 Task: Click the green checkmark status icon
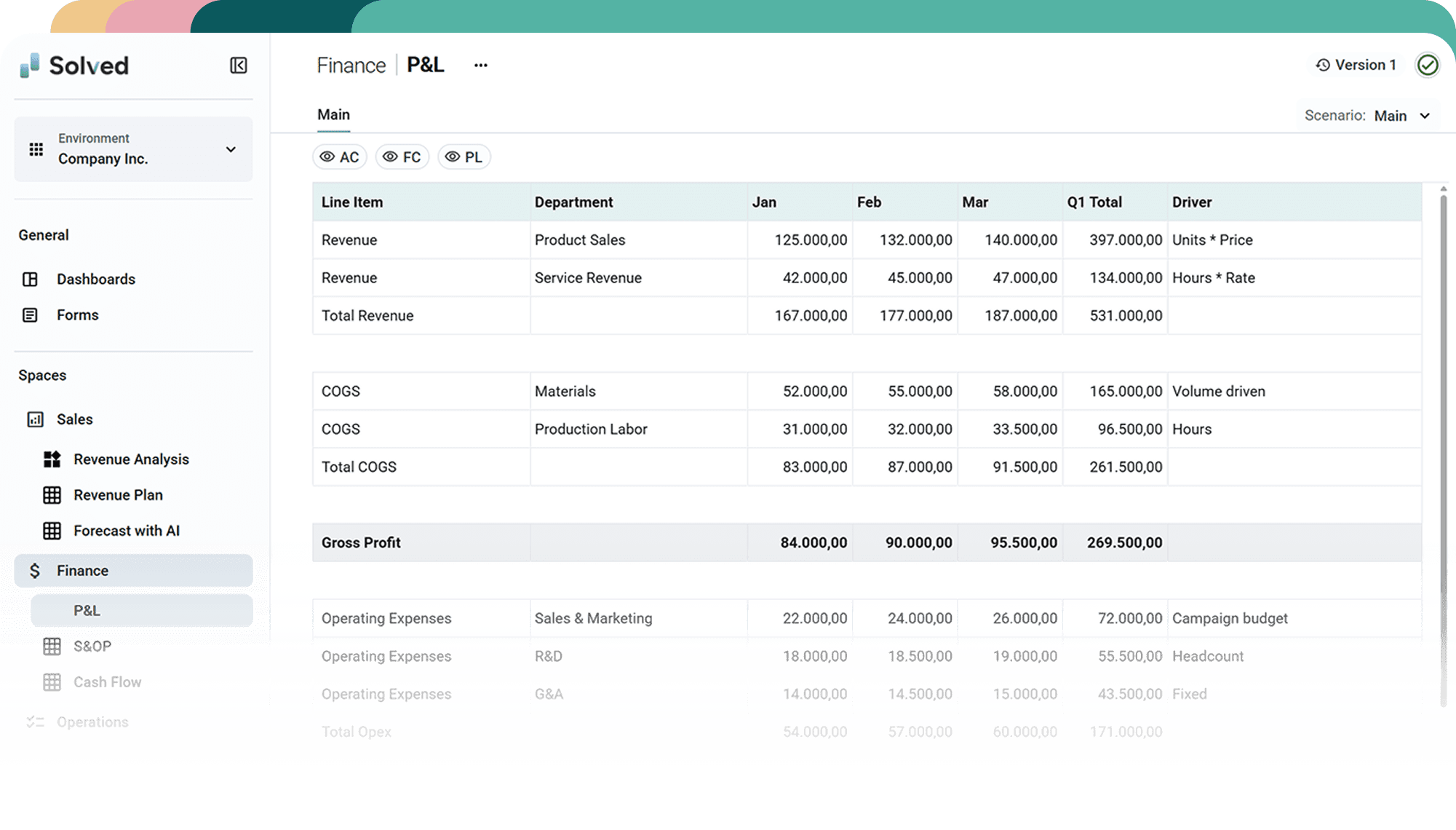coord(1427,66)
